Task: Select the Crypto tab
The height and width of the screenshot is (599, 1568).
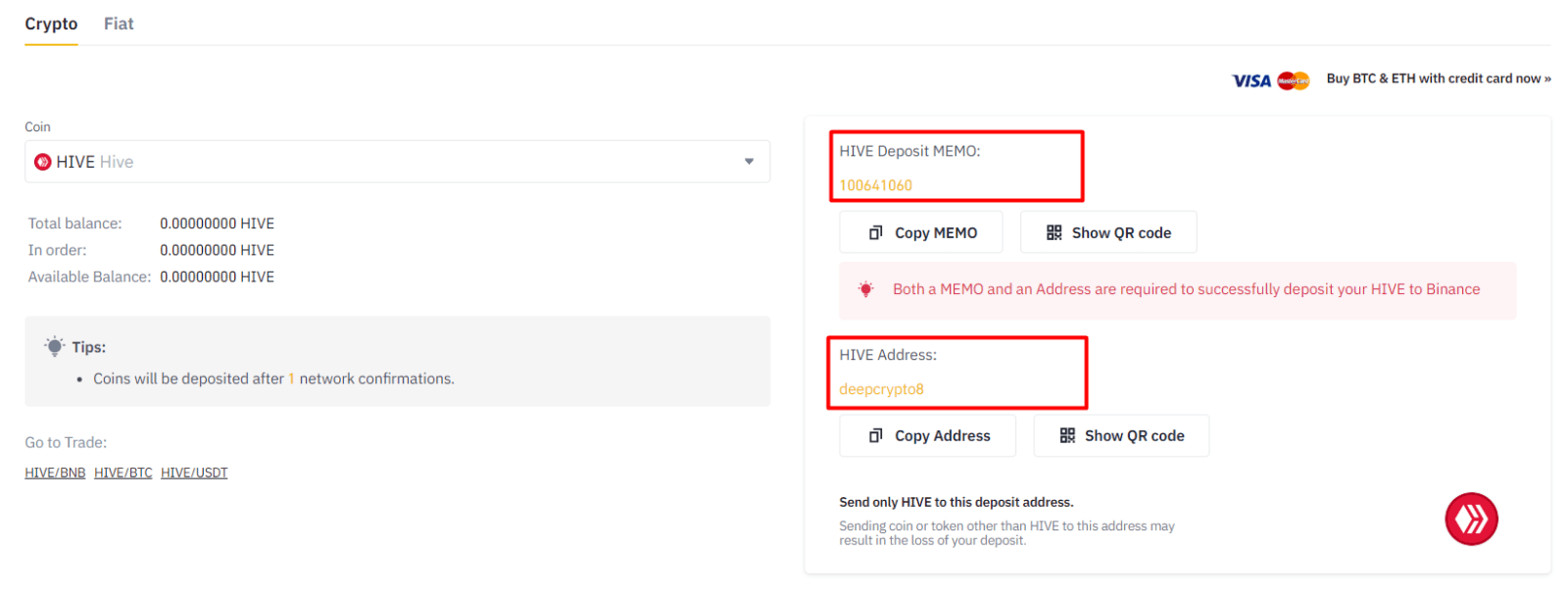Action: [x=51, y=24]
